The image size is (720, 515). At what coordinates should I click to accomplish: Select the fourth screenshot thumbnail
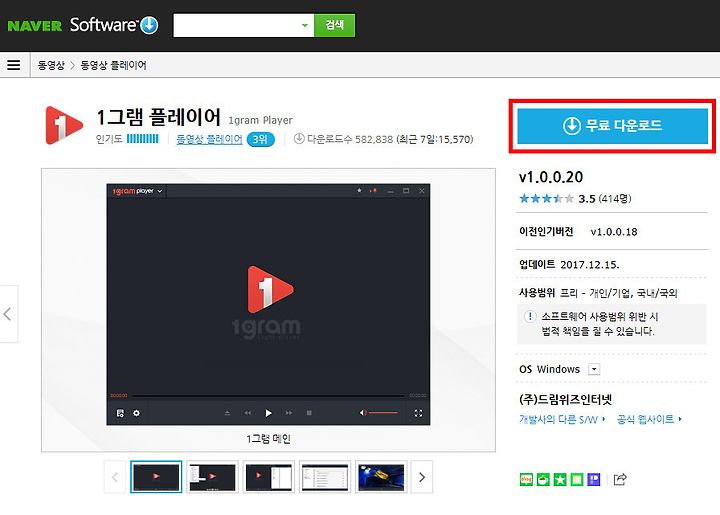click(x=325, y=477)
